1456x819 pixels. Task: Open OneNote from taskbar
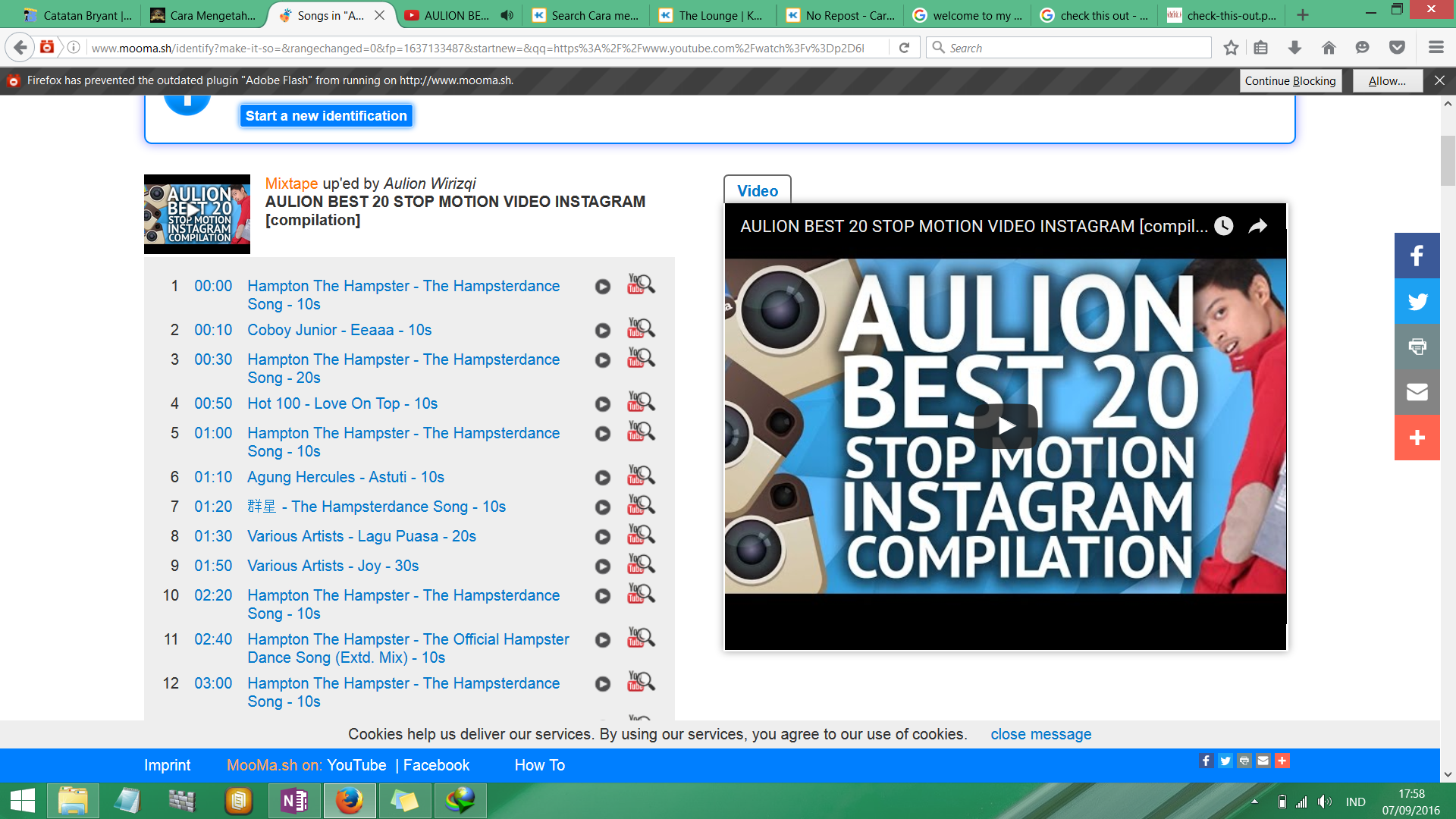(294, 801)
